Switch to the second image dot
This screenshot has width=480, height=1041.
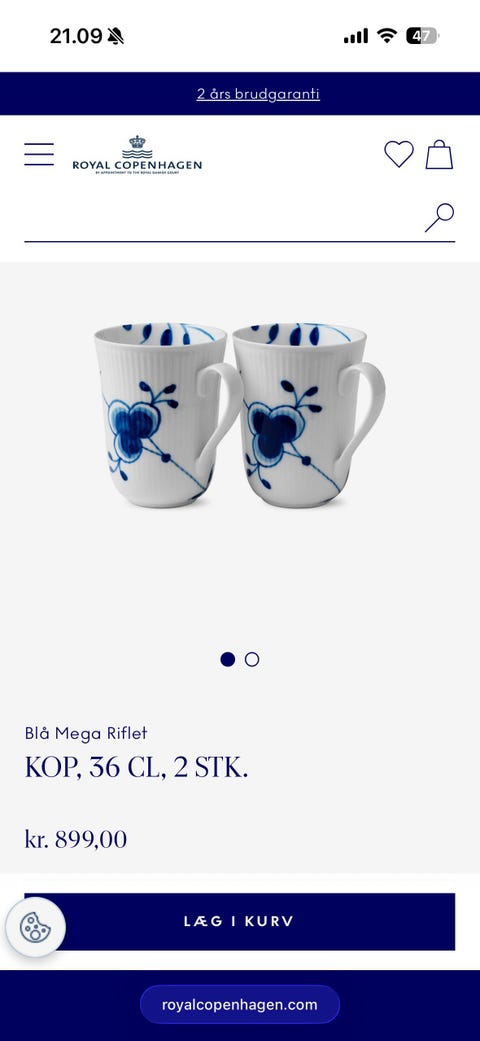click(252, 659)
